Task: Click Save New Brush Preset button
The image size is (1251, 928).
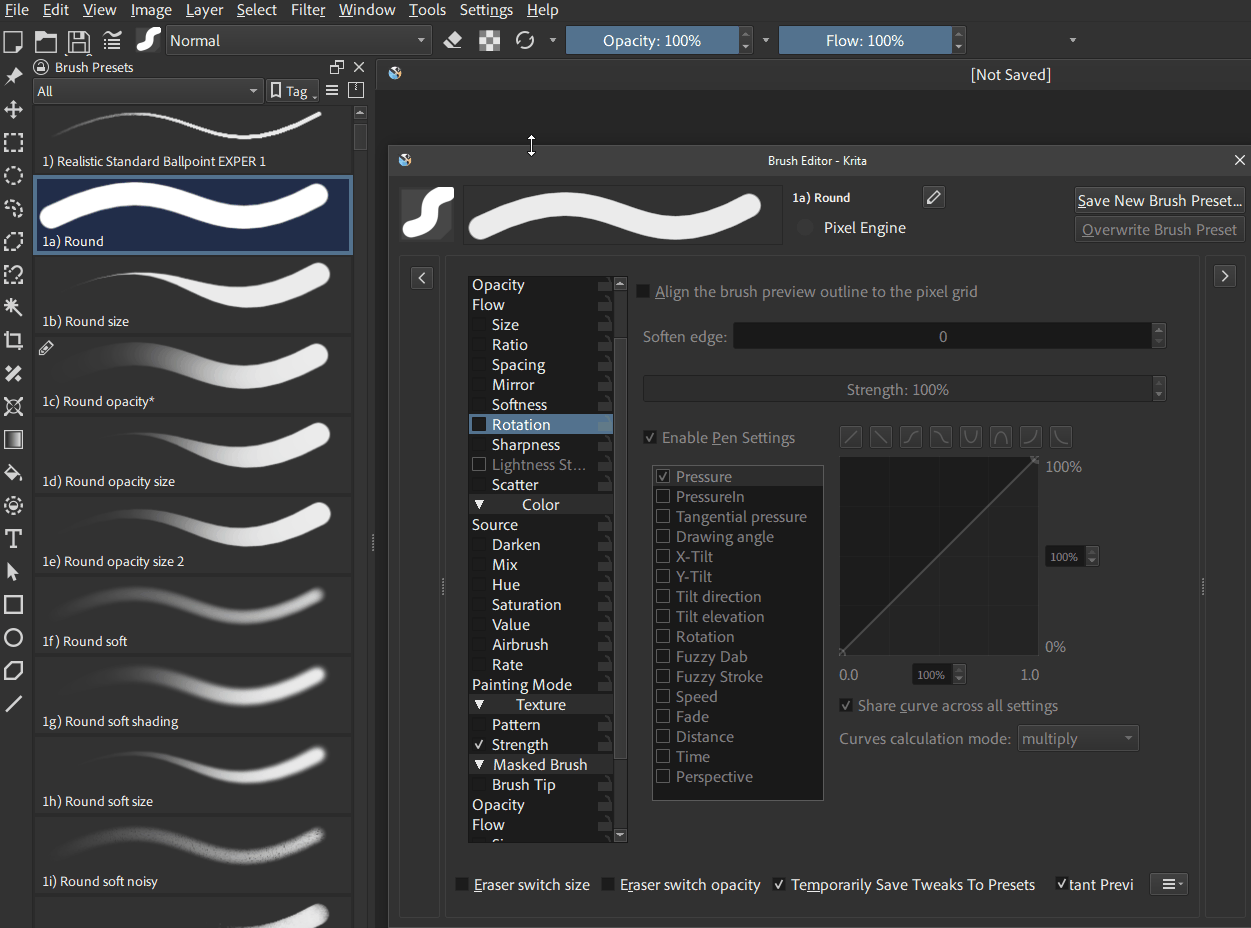Action: [x=1159, y=200]
